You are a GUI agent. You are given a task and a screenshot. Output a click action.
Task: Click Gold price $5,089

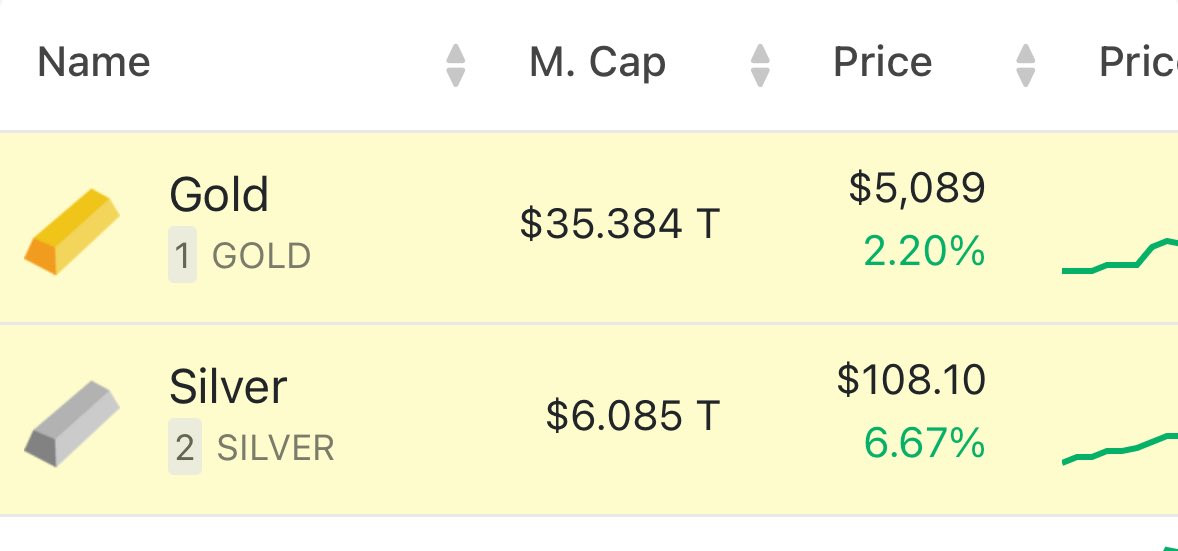coord(917,188)
